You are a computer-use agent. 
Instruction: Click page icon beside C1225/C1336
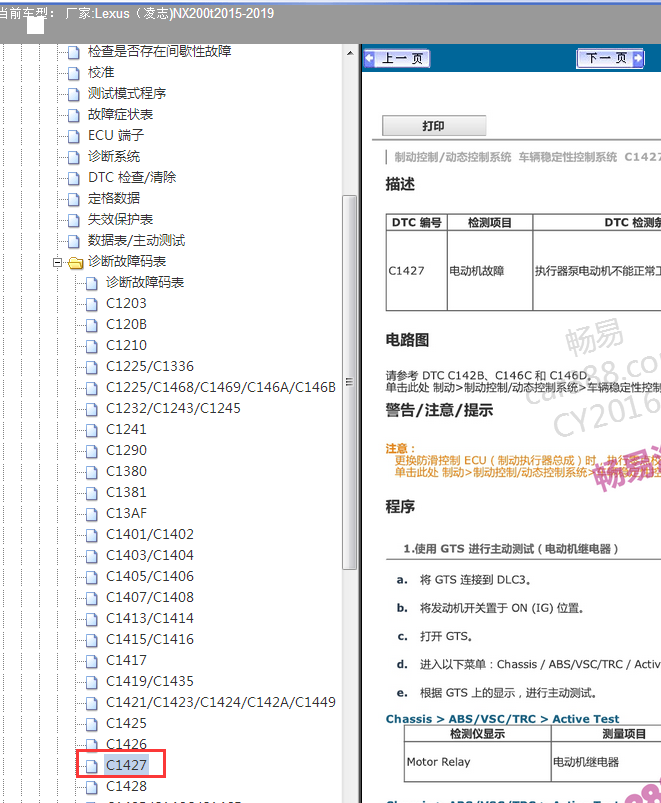tap(92, 367)
